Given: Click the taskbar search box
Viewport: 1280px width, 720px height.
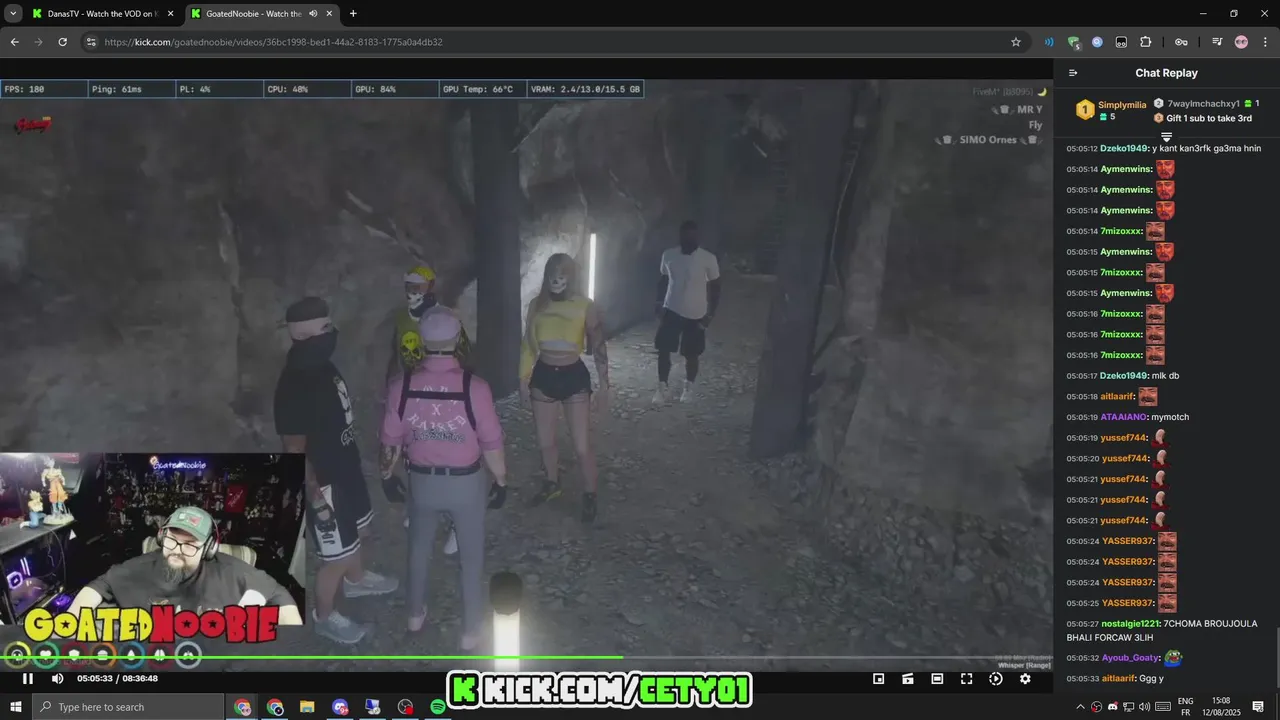Looking at the screenshot, I should click(x=126, y=707).
